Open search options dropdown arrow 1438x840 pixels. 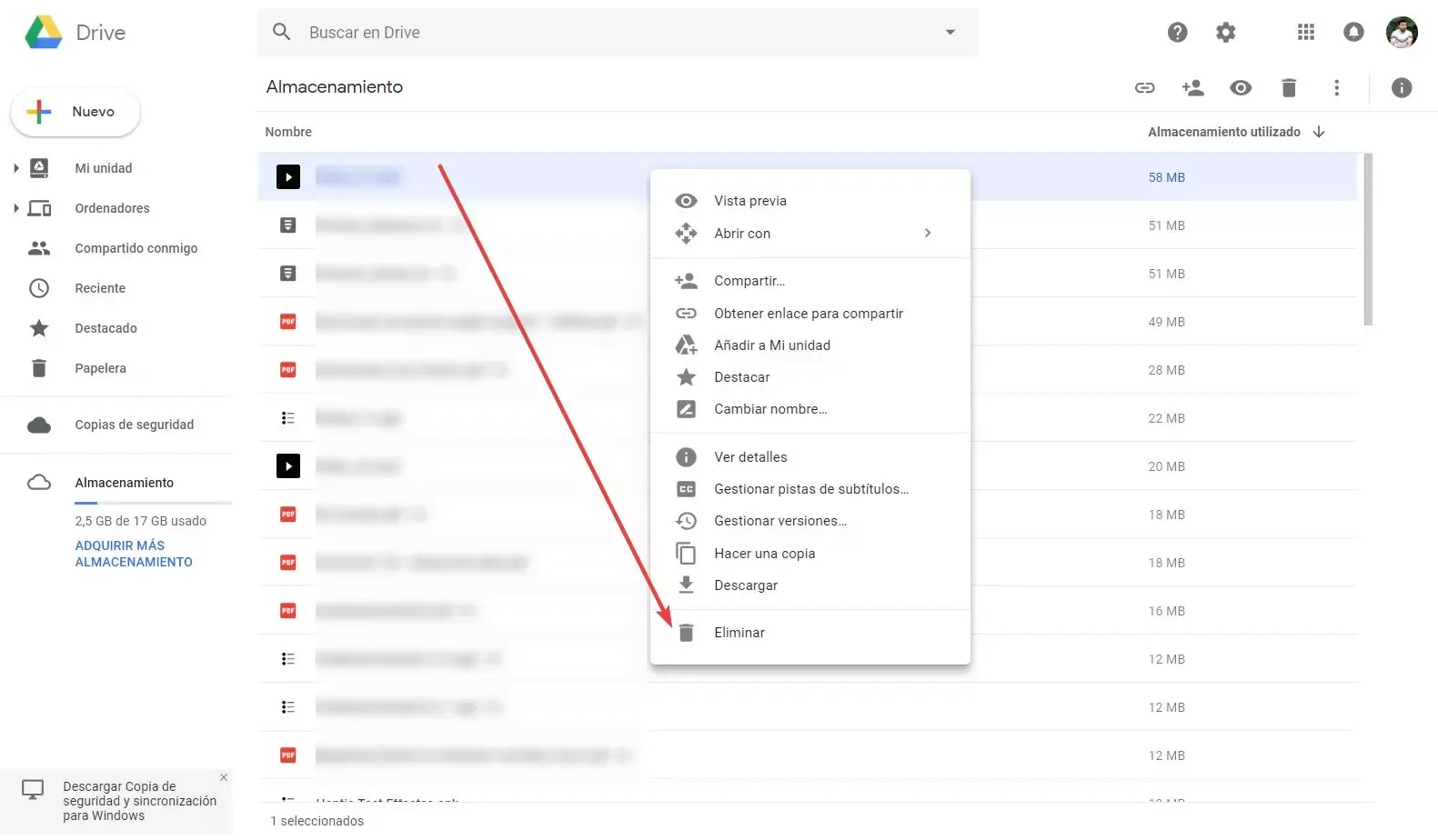pos(950,33)
